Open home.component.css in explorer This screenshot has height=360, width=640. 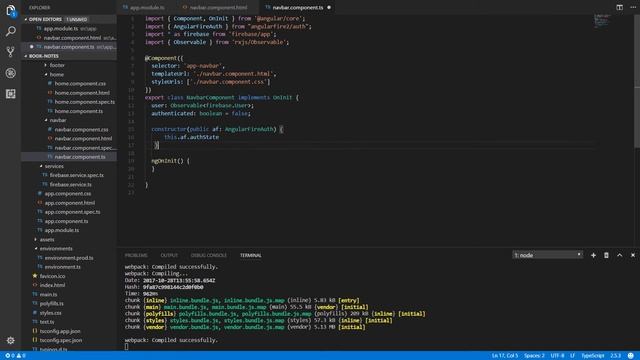pos(80,84)
